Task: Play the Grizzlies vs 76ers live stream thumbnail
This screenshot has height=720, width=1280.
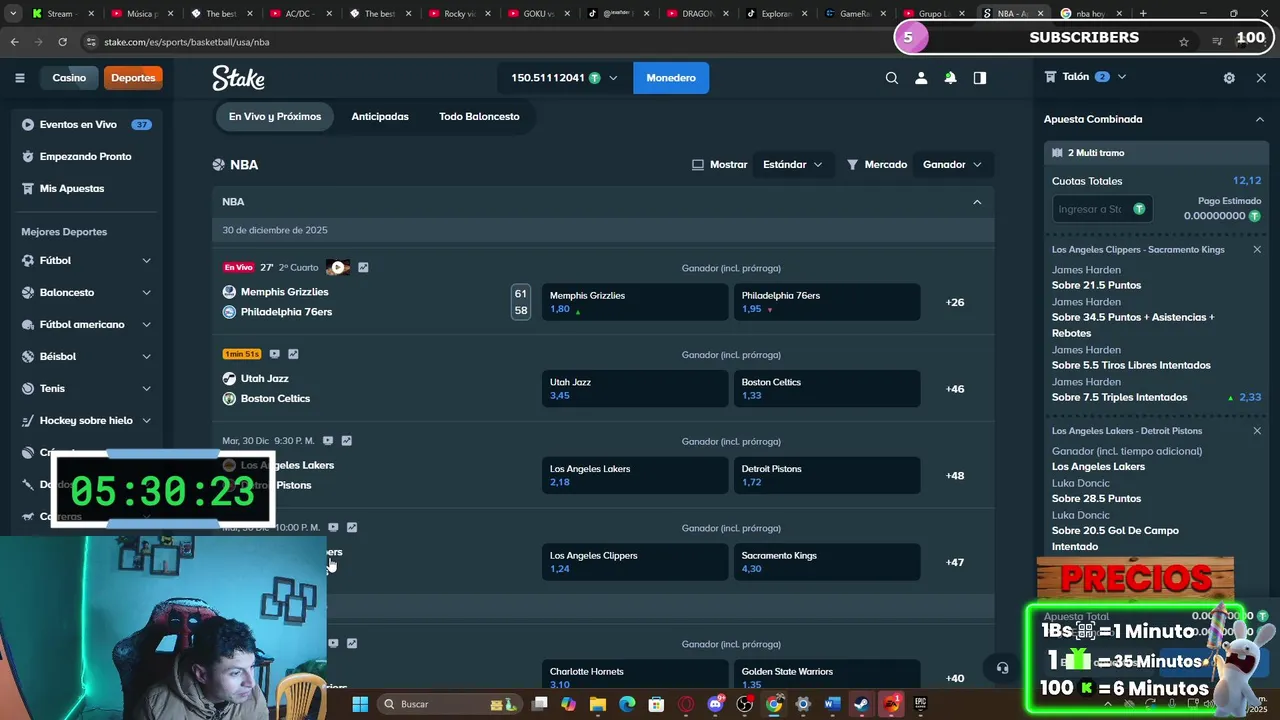Action: click(x=338, y=268)
